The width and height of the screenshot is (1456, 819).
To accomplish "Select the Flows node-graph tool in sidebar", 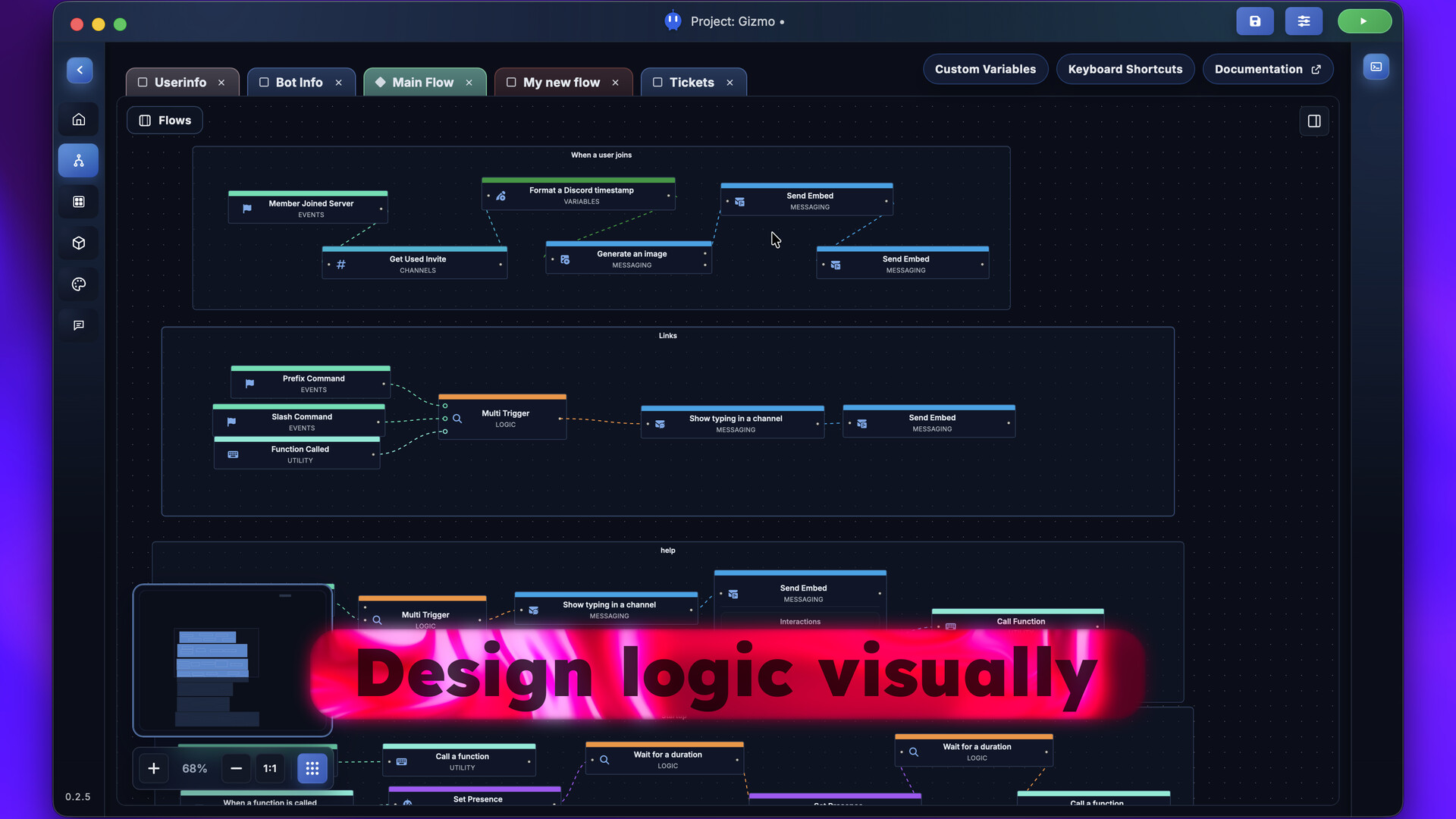I will click(78, 160).
